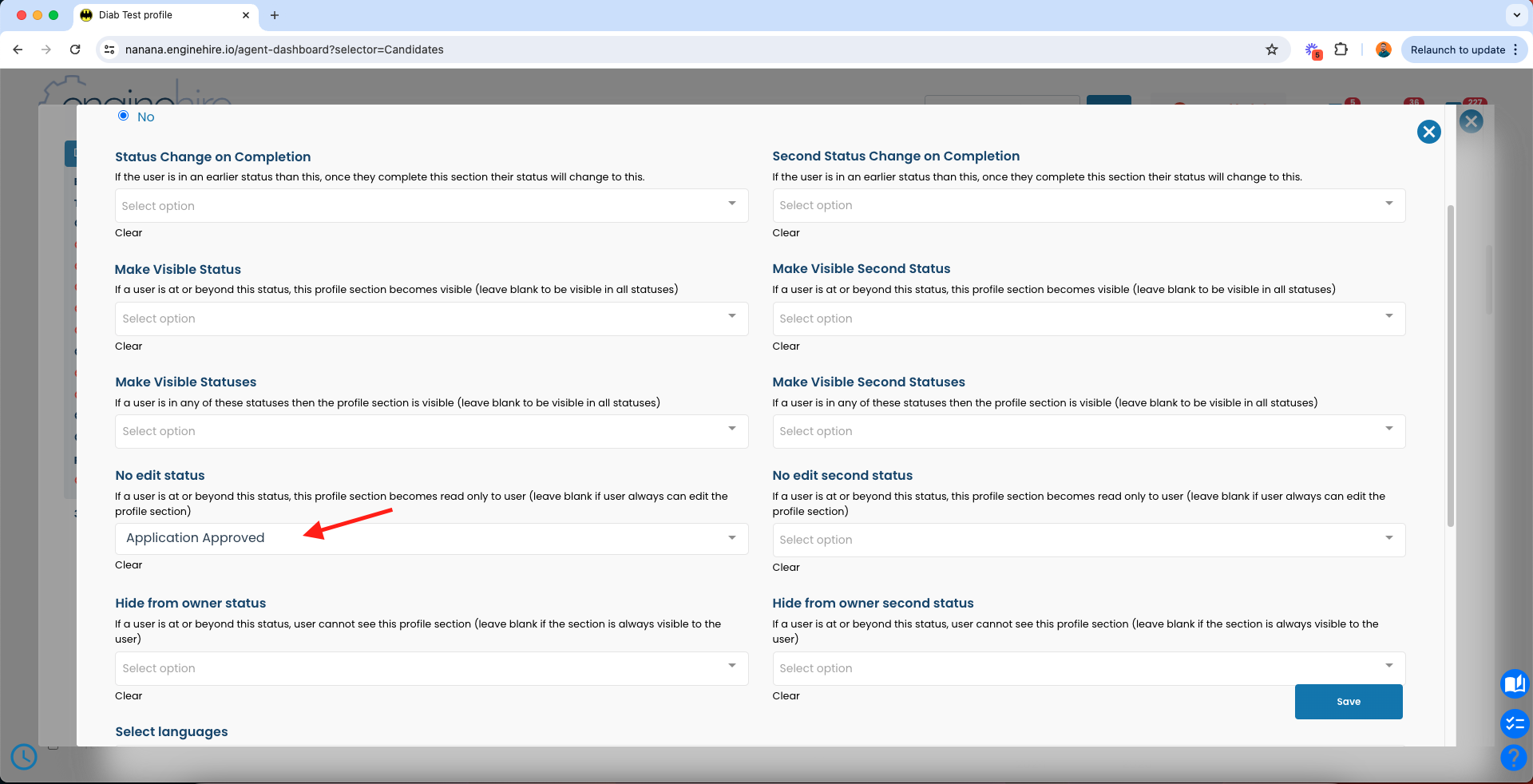Viewport: 1533px width, 784px height.
Task: Open the book guide icon
Action: (1514, 684)
